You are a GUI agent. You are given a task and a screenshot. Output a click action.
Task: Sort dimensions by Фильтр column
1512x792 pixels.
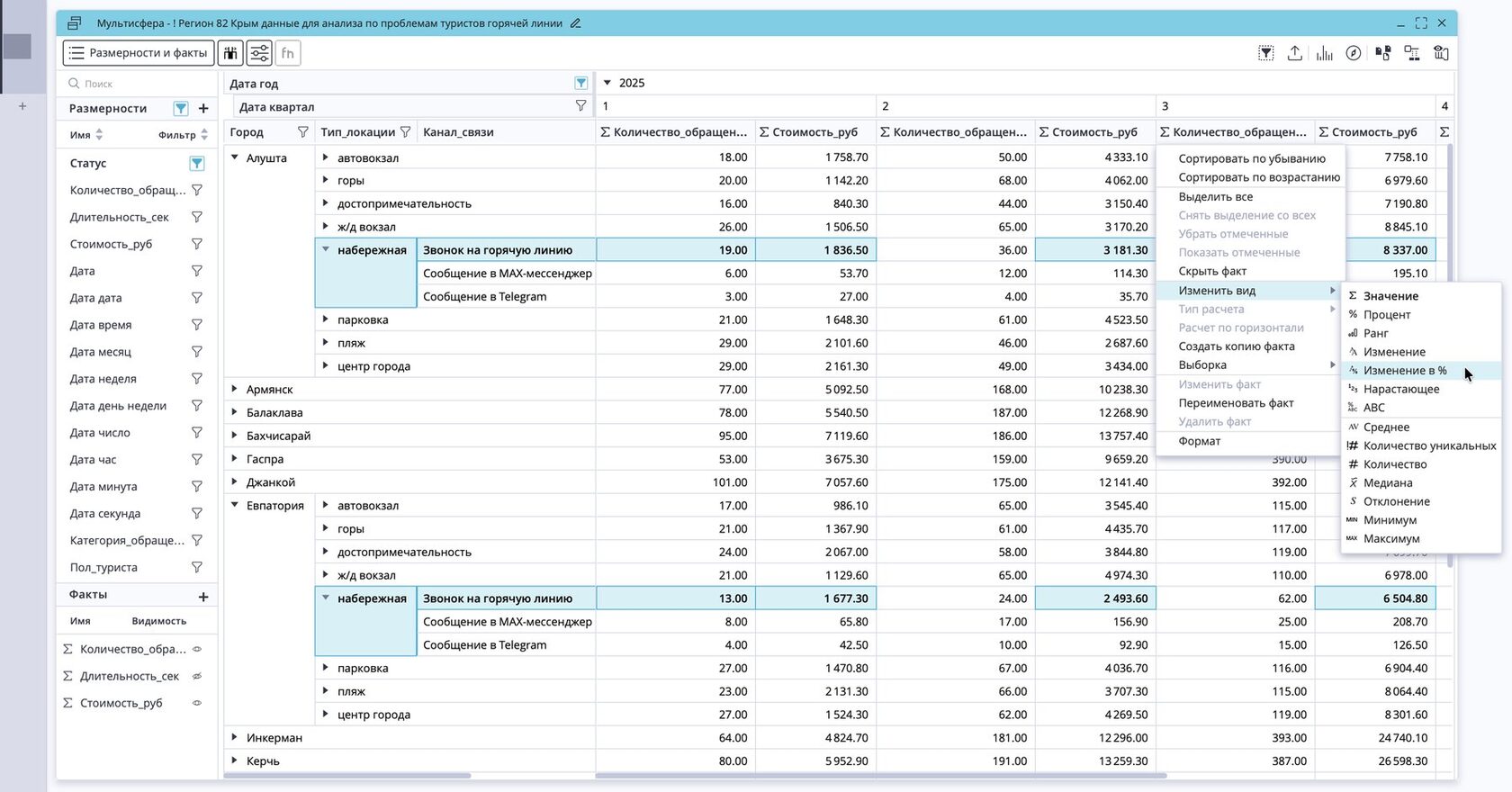coord(183,135)
